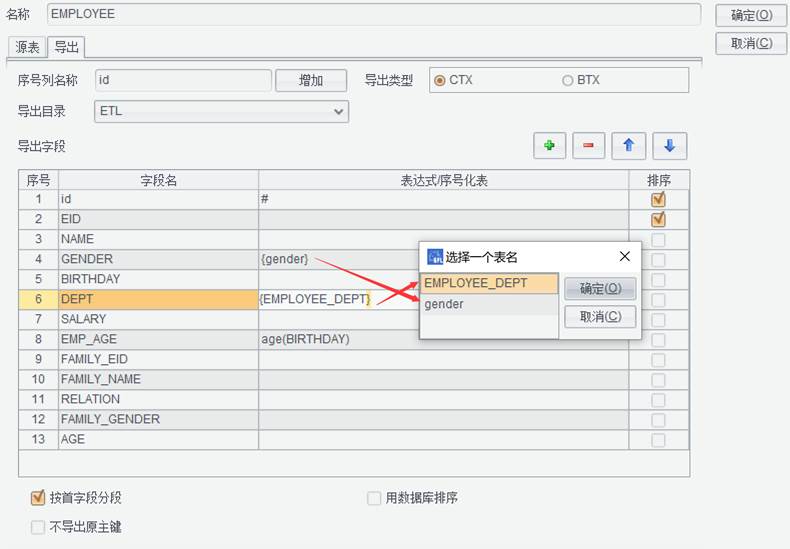Click the RELATION field name cell
790x549 pixels.
pyautogui.click(x=158, y=399)
